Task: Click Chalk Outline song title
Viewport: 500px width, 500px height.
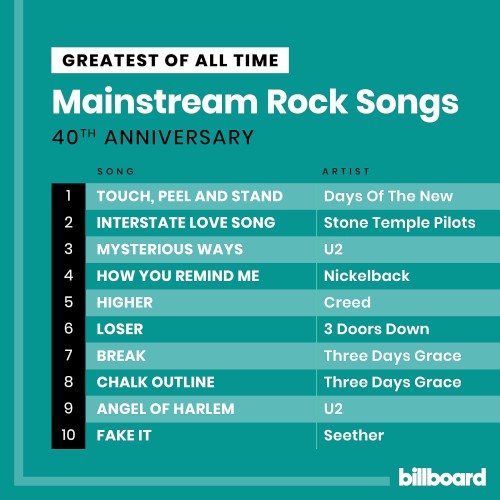Action: (156, 382)
